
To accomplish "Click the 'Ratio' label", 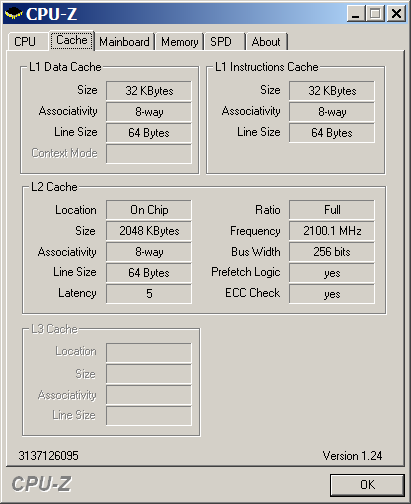I will point(268,210).
